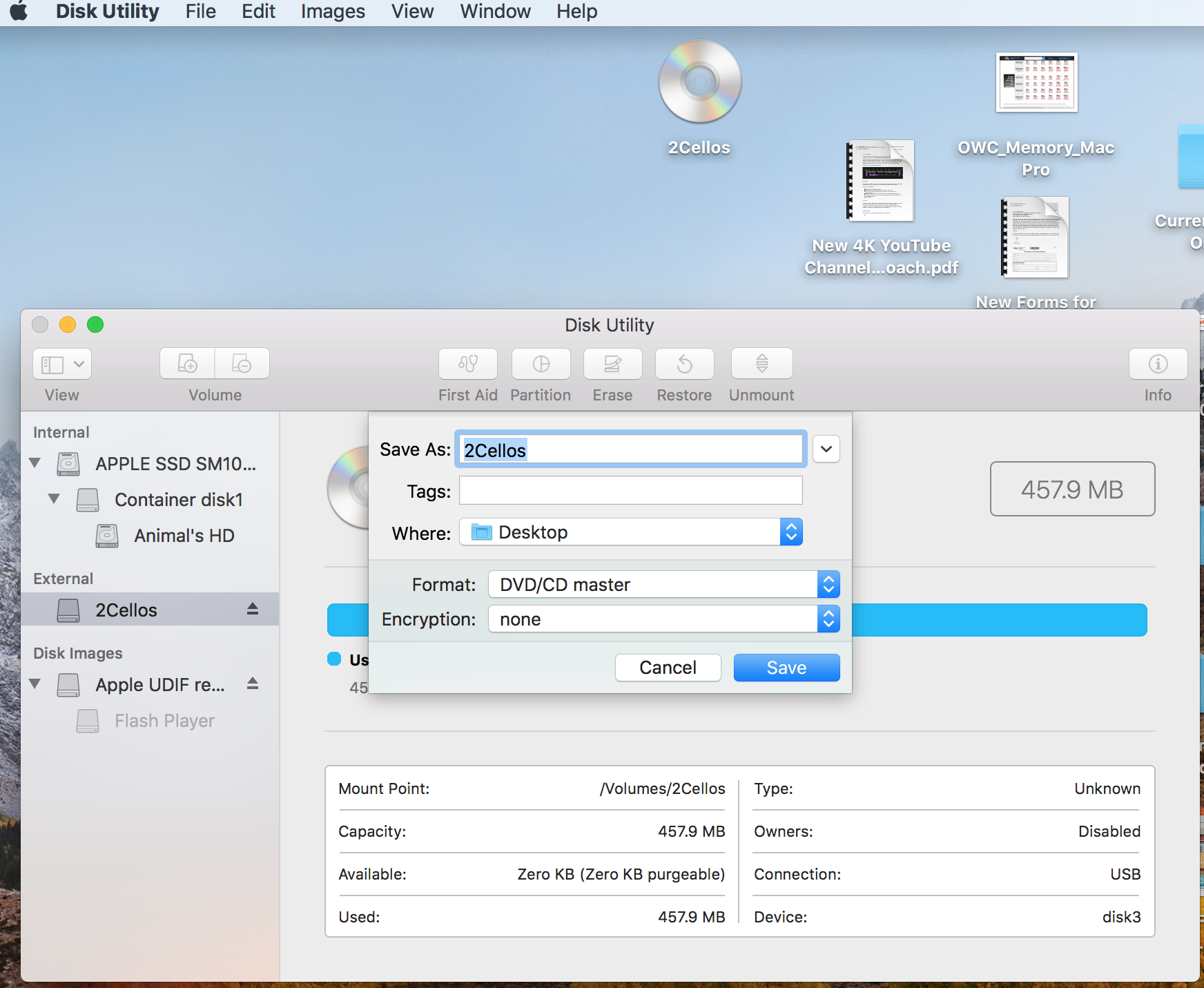
Task: Click the Save button
Action: pyautogui.click(x=787, y=668)
